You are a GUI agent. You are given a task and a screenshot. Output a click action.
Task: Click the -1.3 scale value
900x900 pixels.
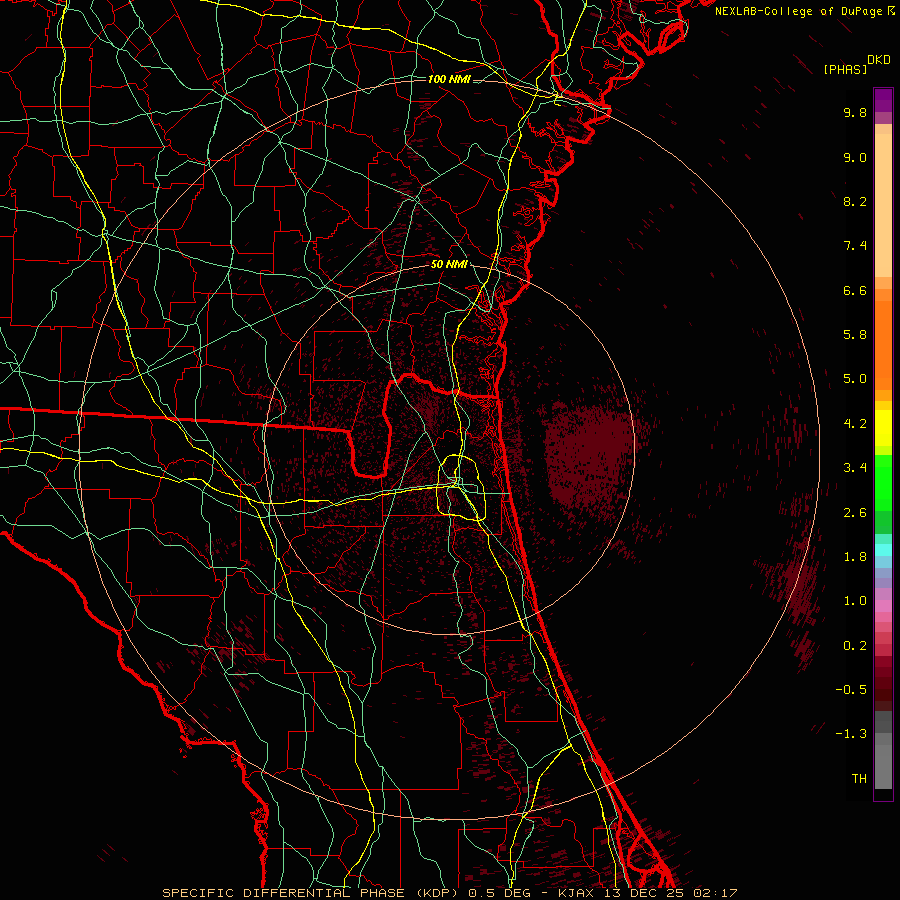[x=851, y=734]
